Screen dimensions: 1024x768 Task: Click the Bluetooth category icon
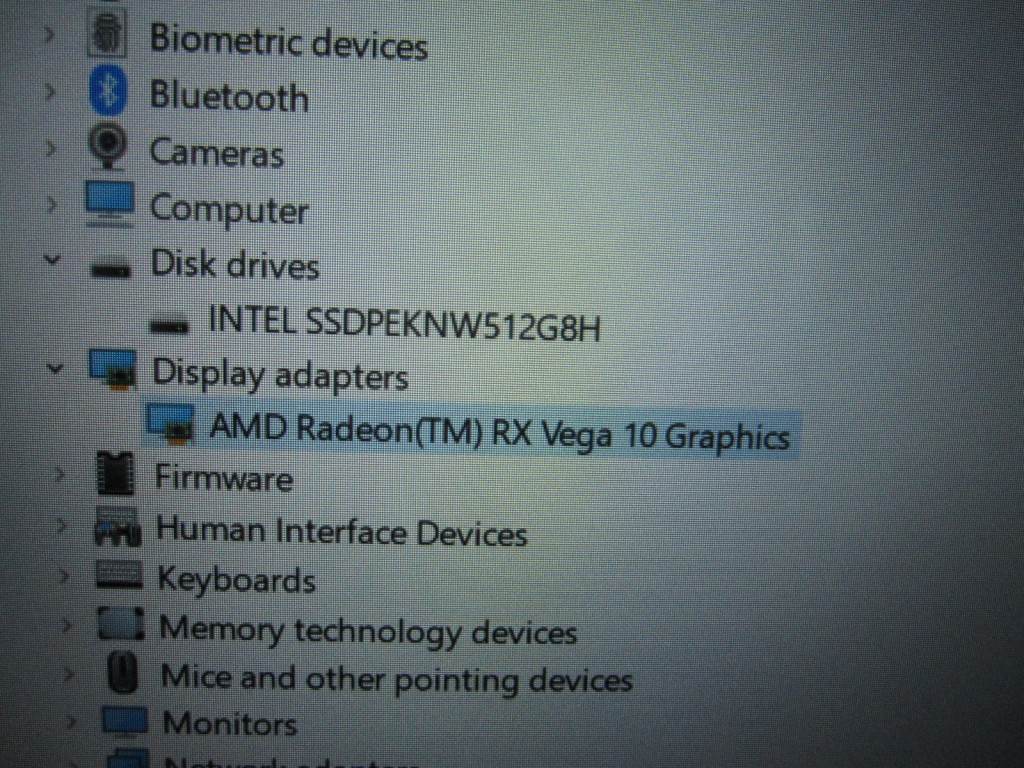(108, 91)
